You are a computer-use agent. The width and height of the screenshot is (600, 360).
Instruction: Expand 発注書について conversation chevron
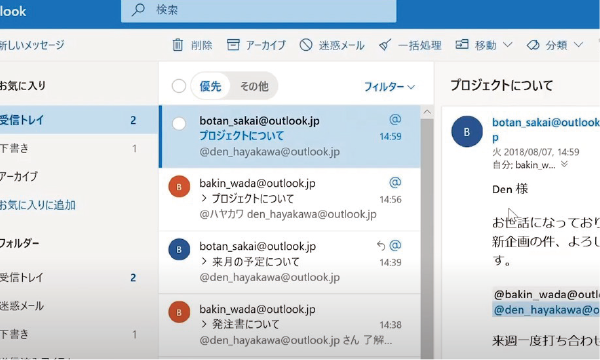tap(204, 324)
